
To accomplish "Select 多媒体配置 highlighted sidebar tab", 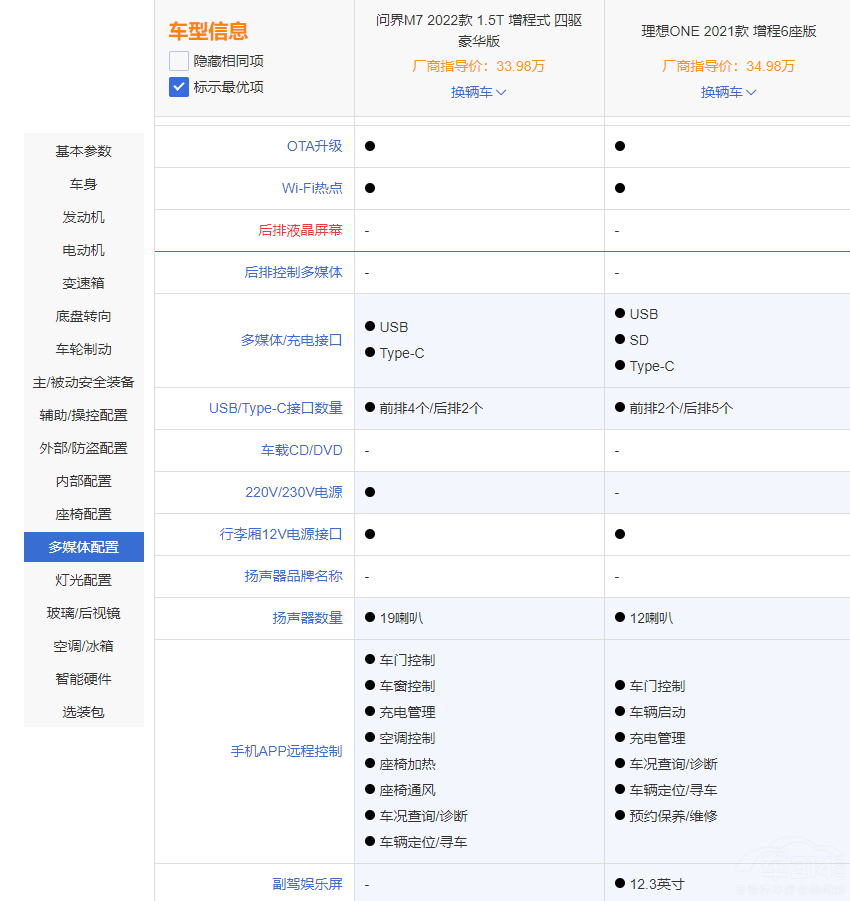I will point(84,547).
